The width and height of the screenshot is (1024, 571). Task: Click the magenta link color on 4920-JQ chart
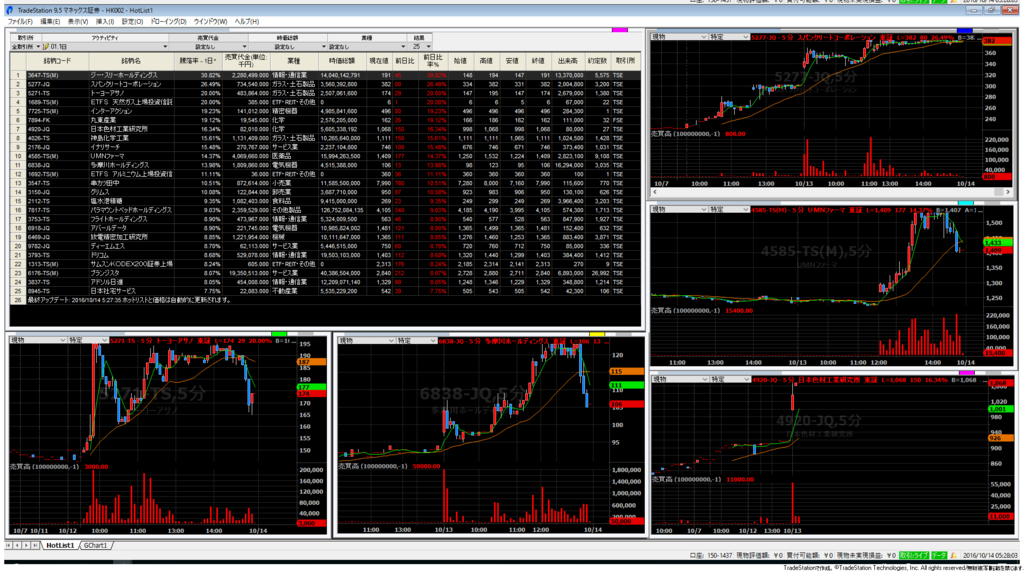pos(967,373)
